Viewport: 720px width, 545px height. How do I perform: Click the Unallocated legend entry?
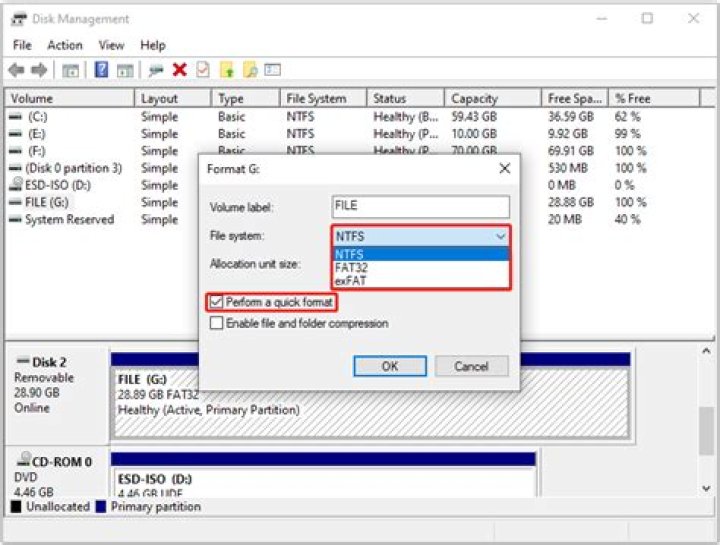51,506
